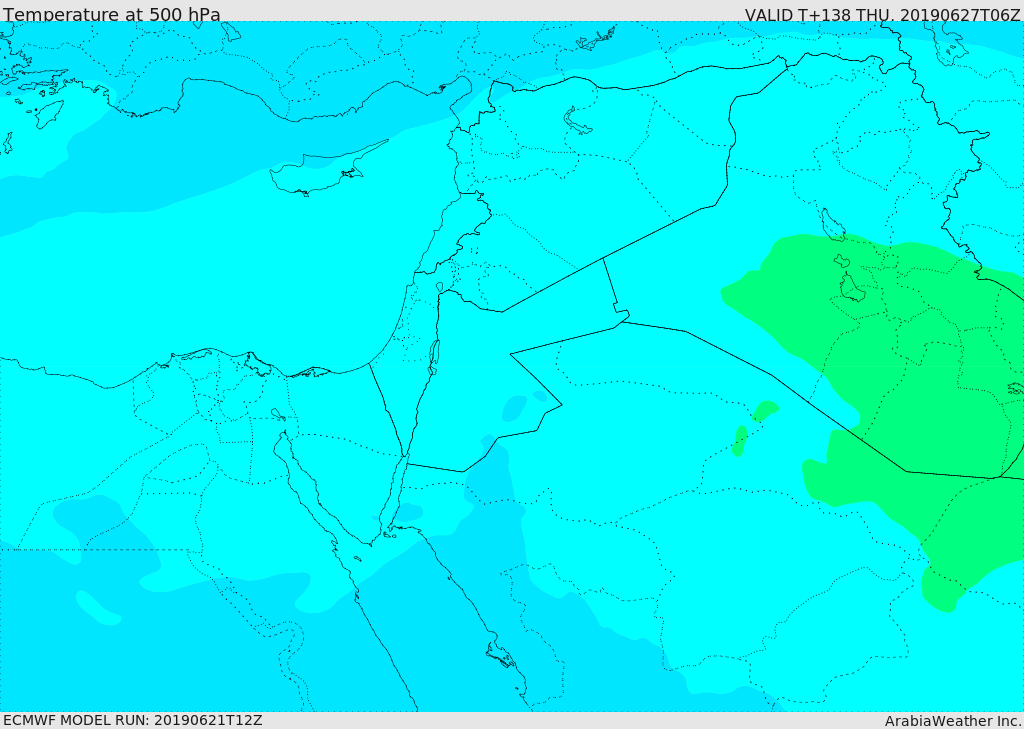Viewport: 1024px width, 729px height.
Task: Click the 'VALID T+138 THU. 20190627T06Z' label
Action: click(882, 14)
